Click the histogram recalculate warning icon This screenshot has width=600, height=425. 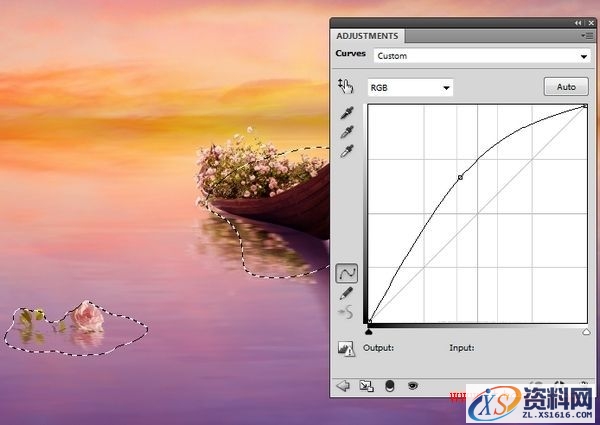coord(346,349)
